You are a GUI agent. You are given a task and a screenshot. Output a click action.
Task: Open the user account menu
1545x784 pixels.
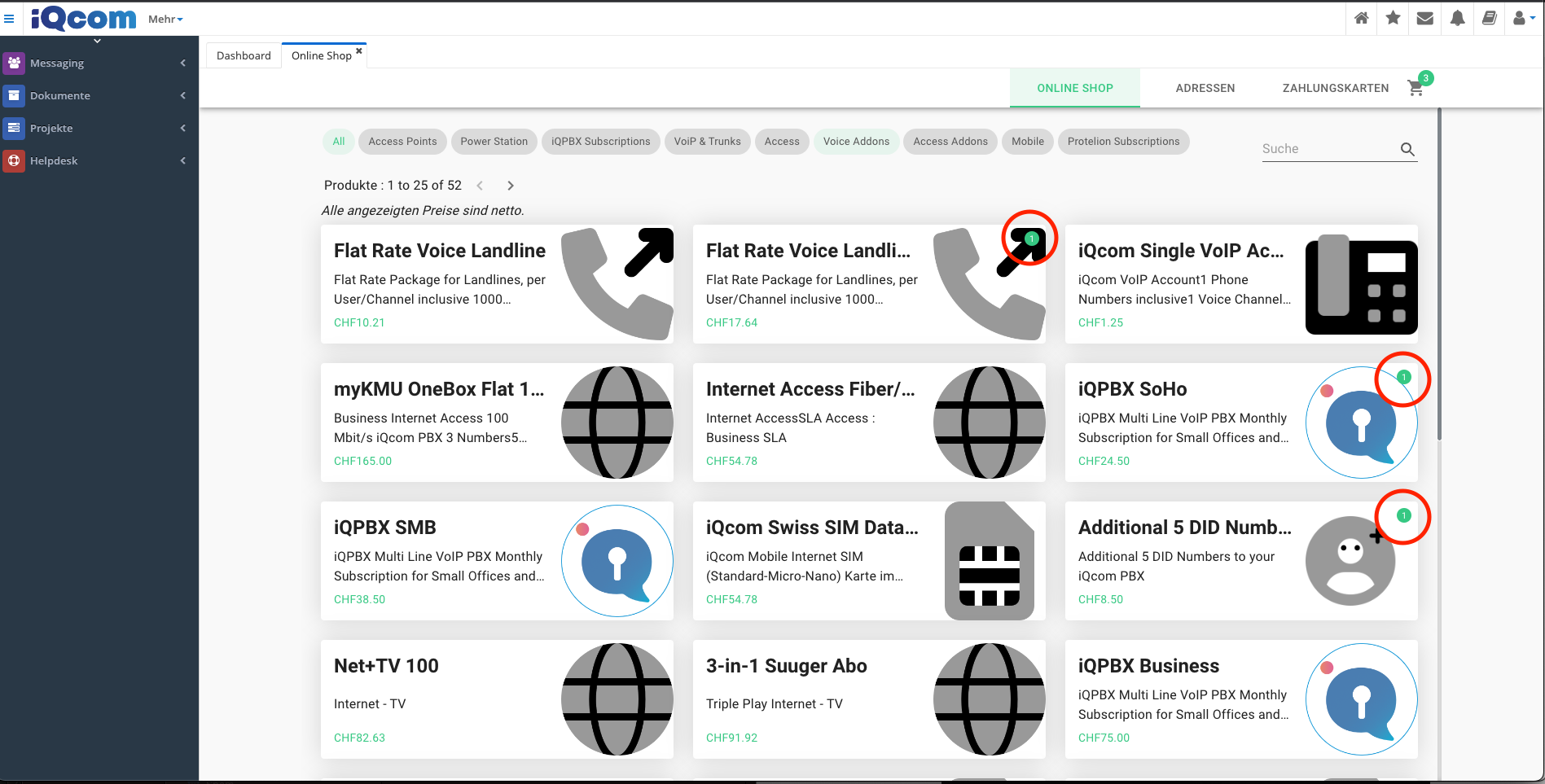click(x=1523, y=18)
